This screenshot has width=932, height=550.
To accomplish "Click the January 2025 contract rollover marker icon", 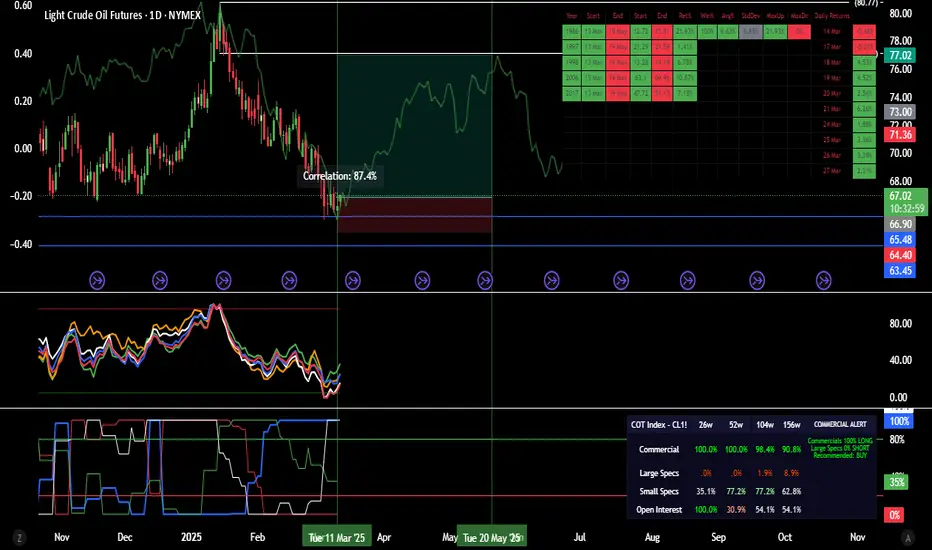I will (x=223, y=280).
